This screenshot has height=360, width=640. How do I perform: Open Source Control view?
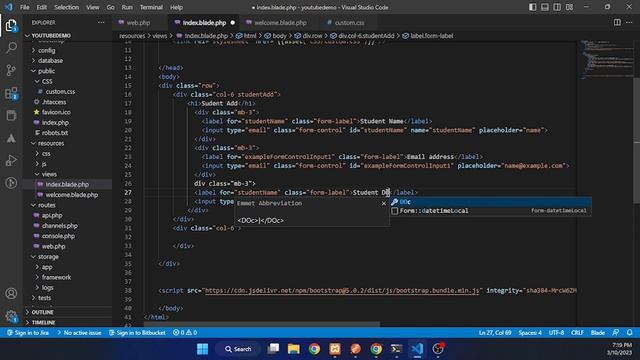tap(11, 70)
